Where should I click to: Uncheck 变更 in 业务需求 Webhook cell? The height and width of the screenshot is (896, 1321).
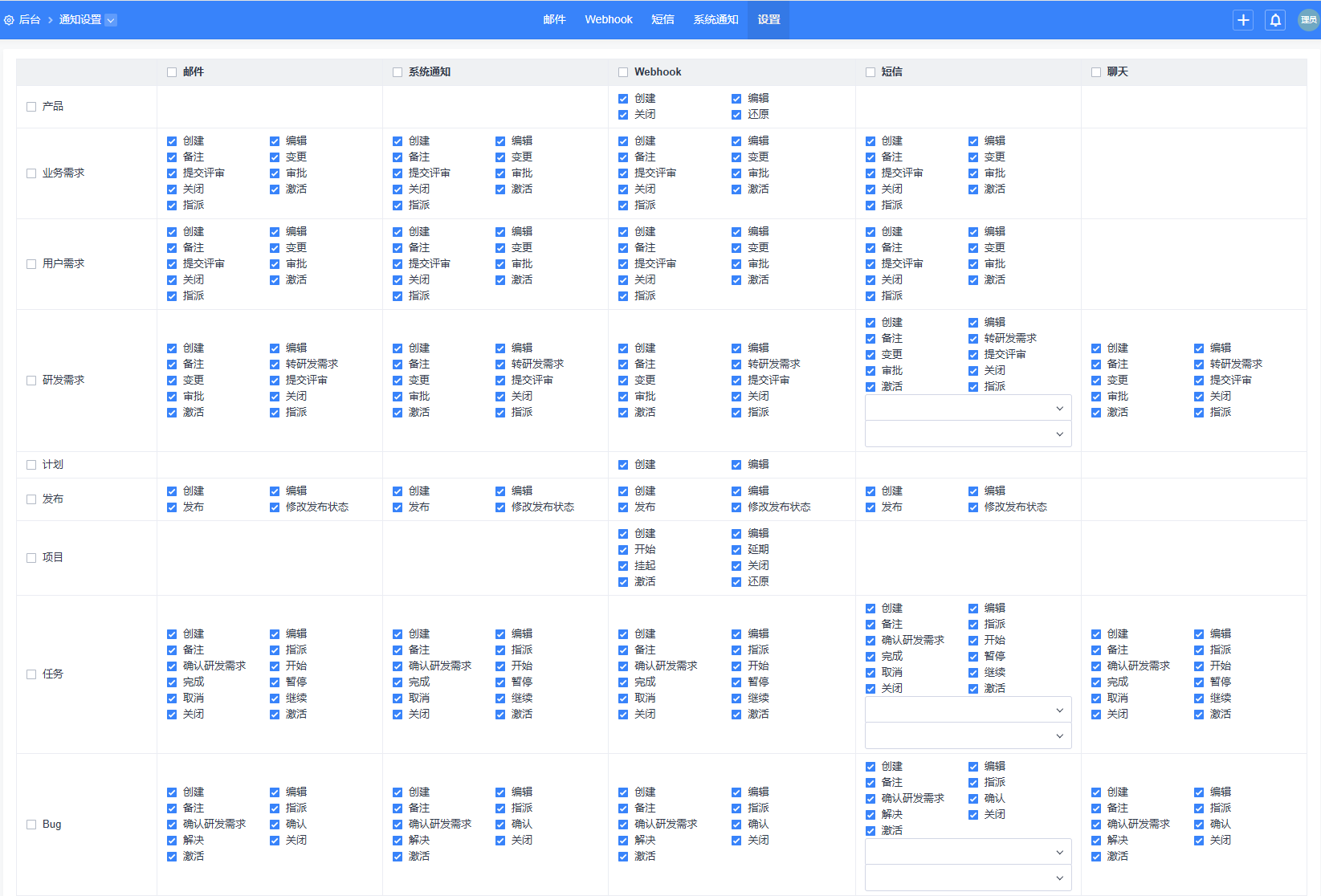(736, 157)
